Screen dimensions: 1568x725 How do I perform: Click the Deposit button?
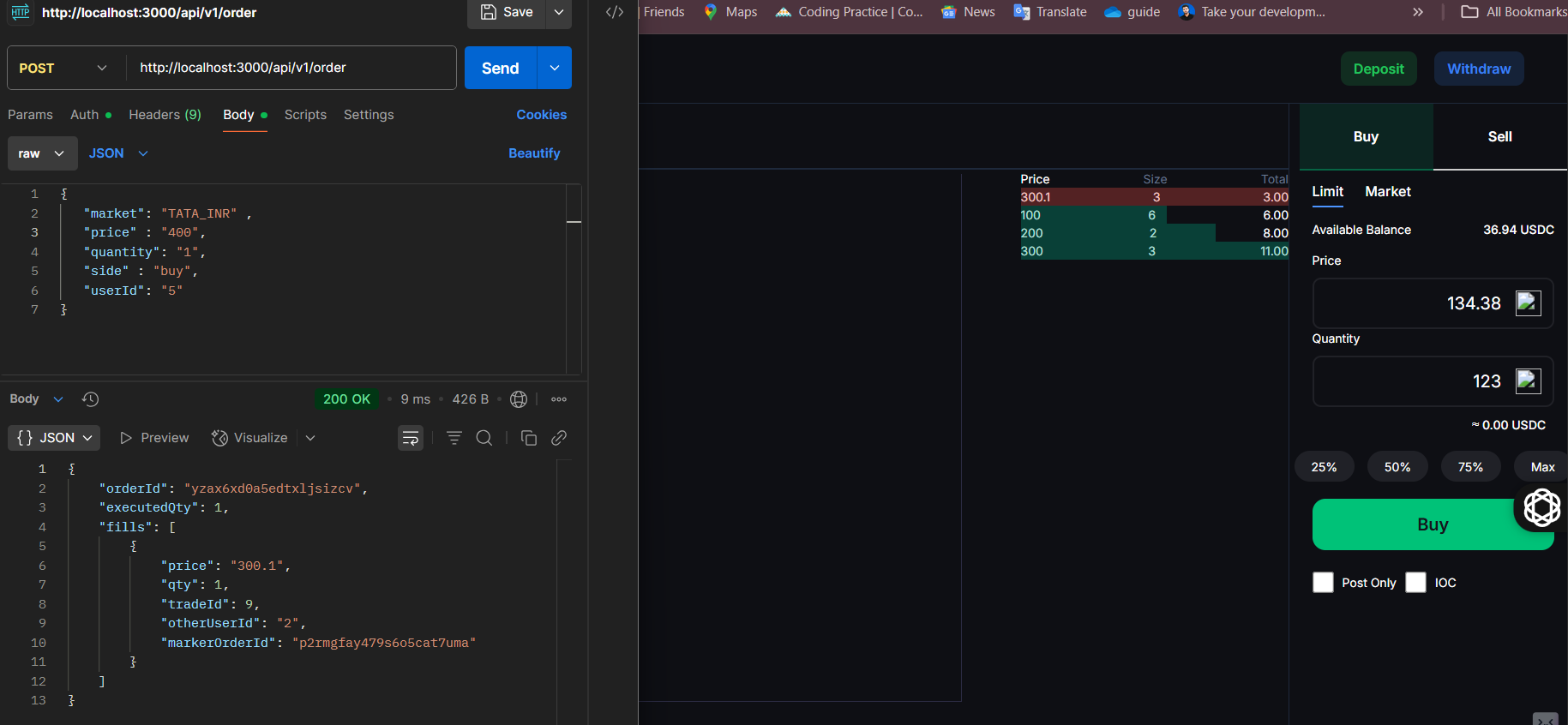click(1379, 69)
